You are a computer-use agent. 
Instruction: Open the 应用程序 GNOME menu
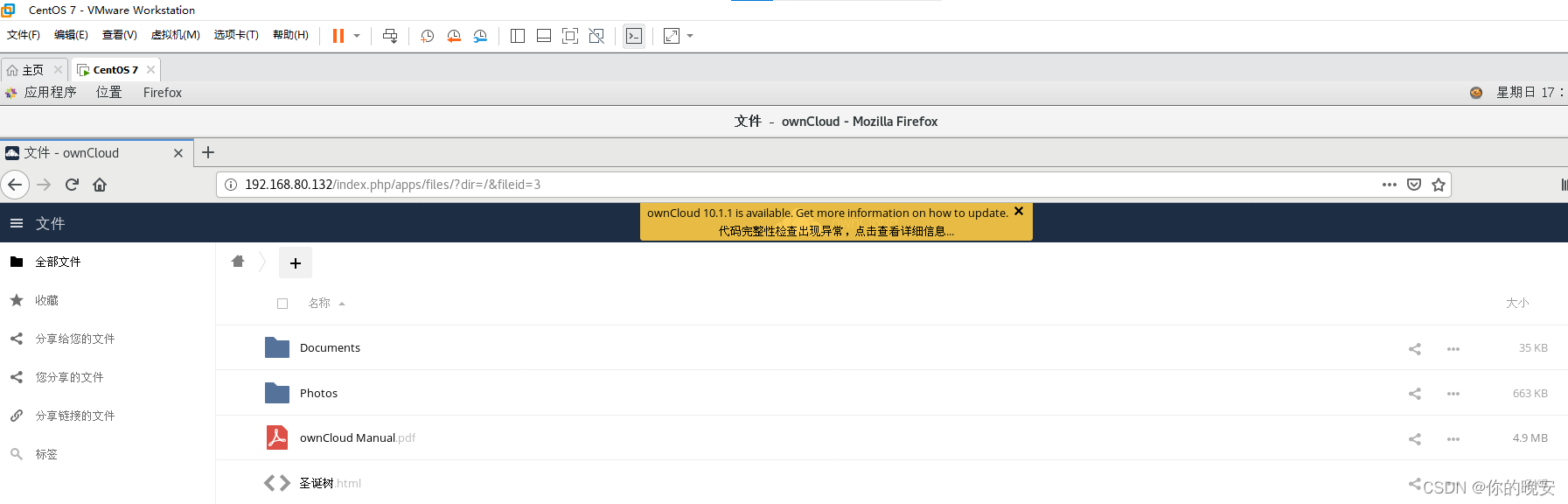(50, 92)
